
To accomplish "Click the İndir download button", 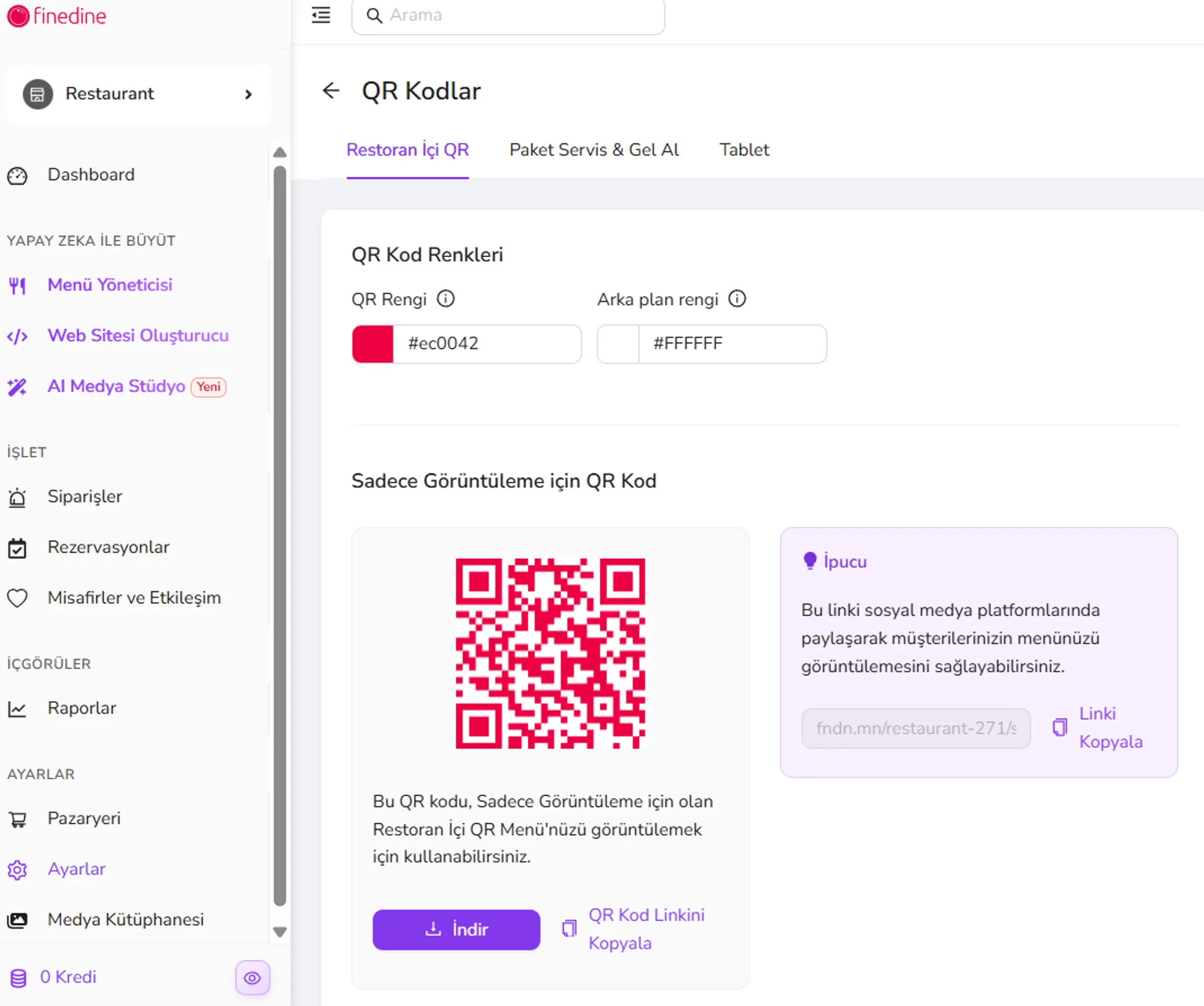I will pos(456,929).
